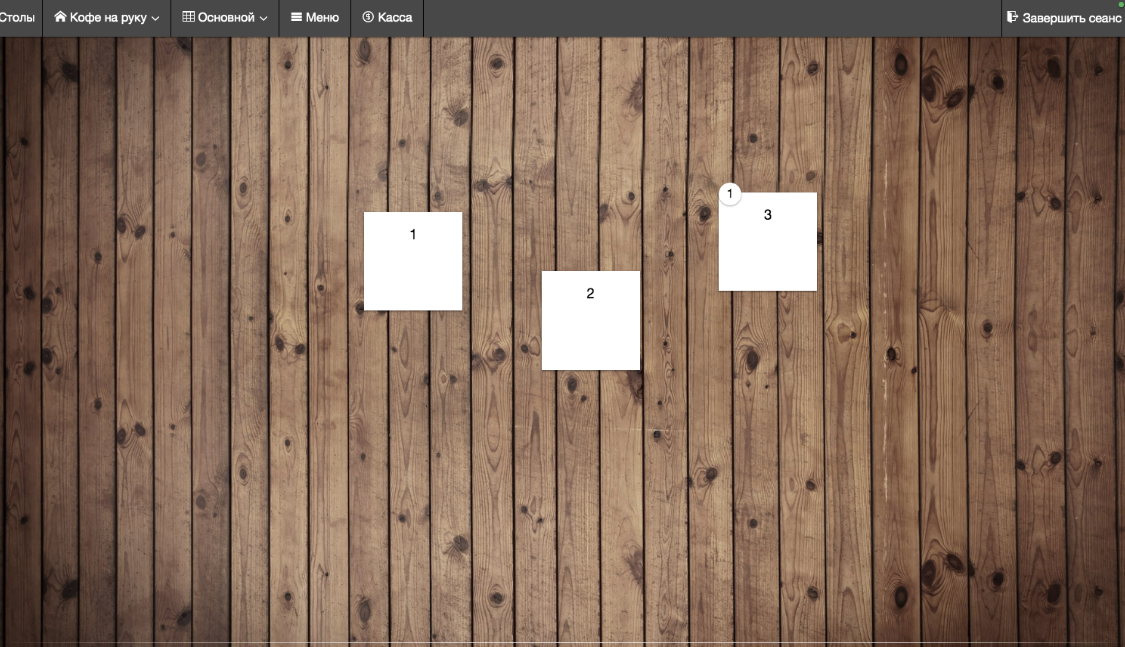Click the green status dot in the top-right corner
The height and width of the screenshot is (647, 1125).
[x=1121, y=4]
